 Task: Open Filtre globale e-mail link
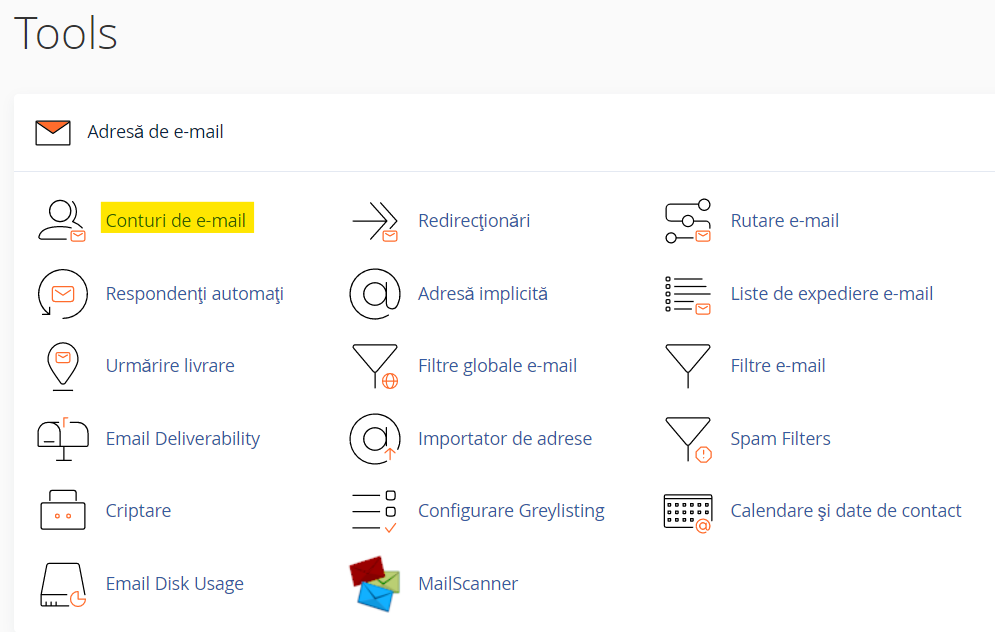[498, 365]
